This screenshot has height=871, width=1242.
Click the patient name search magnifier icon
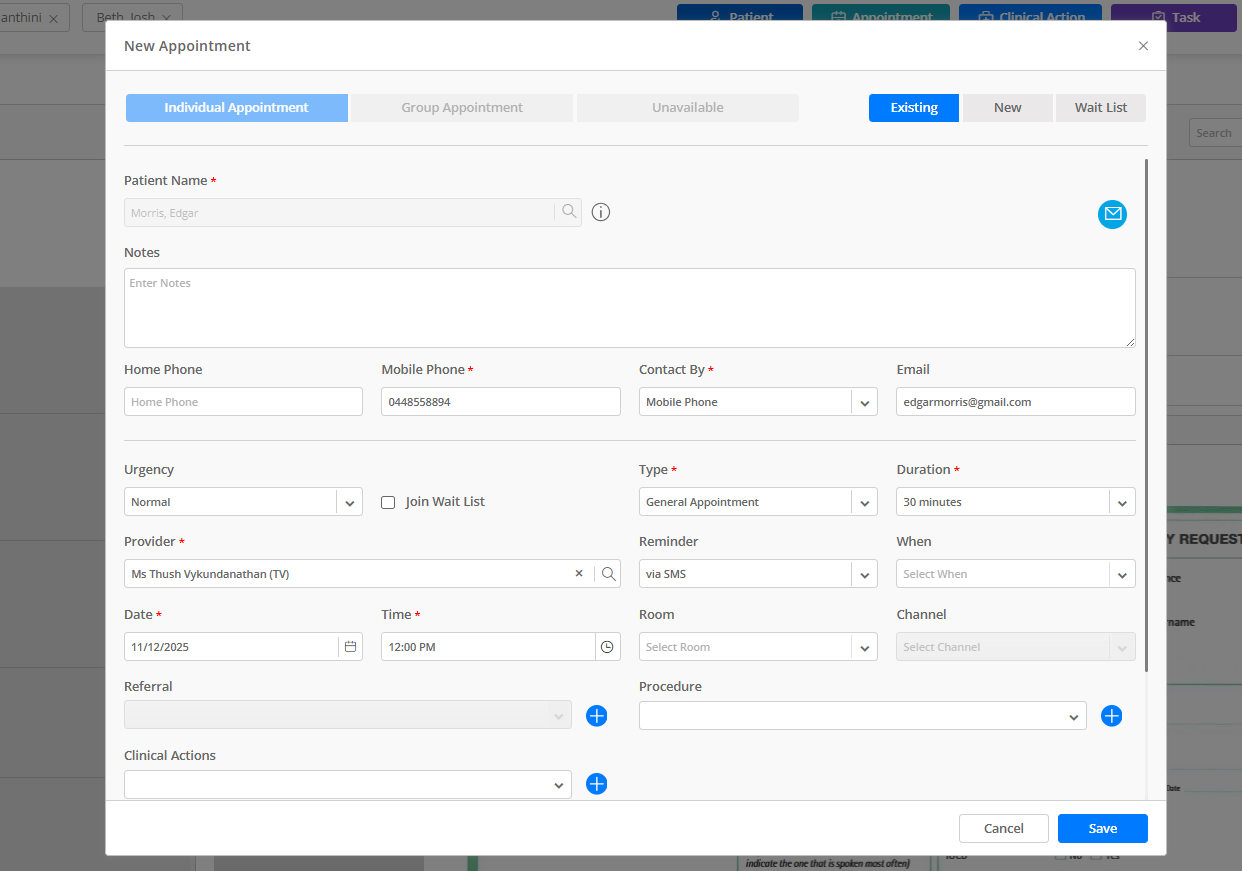click(569, 212)
